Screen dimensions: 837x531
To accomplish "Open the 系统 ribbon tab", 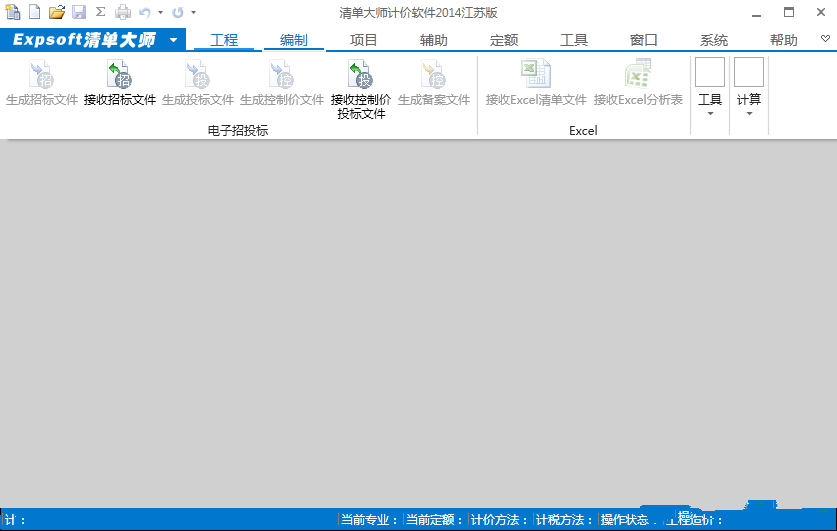I will (714, 40).
